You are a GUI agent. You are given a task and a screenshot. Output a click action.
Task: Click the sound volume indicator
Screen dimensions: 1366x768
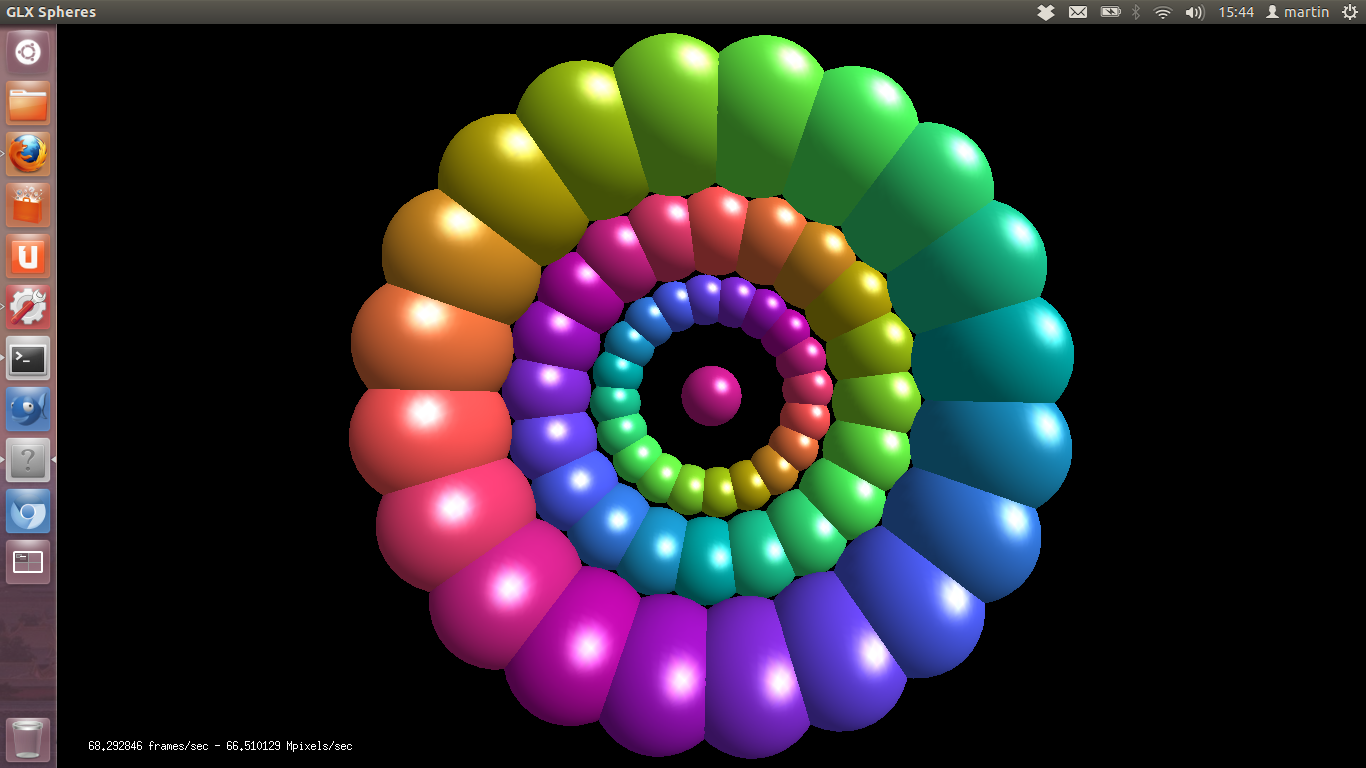pyautogui.click(x=1194, y=12)
